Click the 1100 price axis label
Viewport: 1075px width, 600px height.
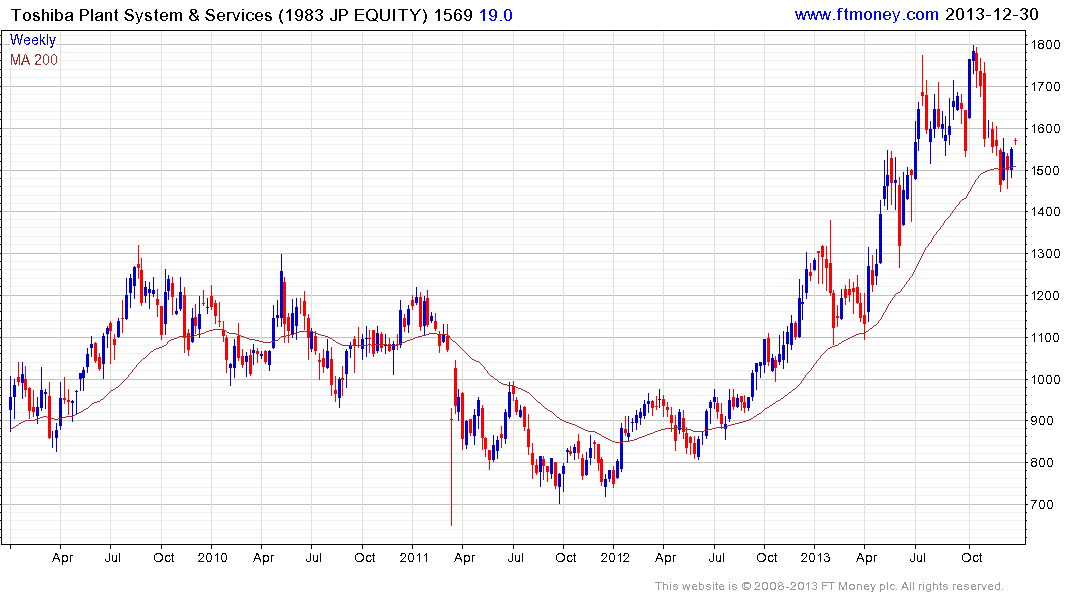coord(1046,338)
